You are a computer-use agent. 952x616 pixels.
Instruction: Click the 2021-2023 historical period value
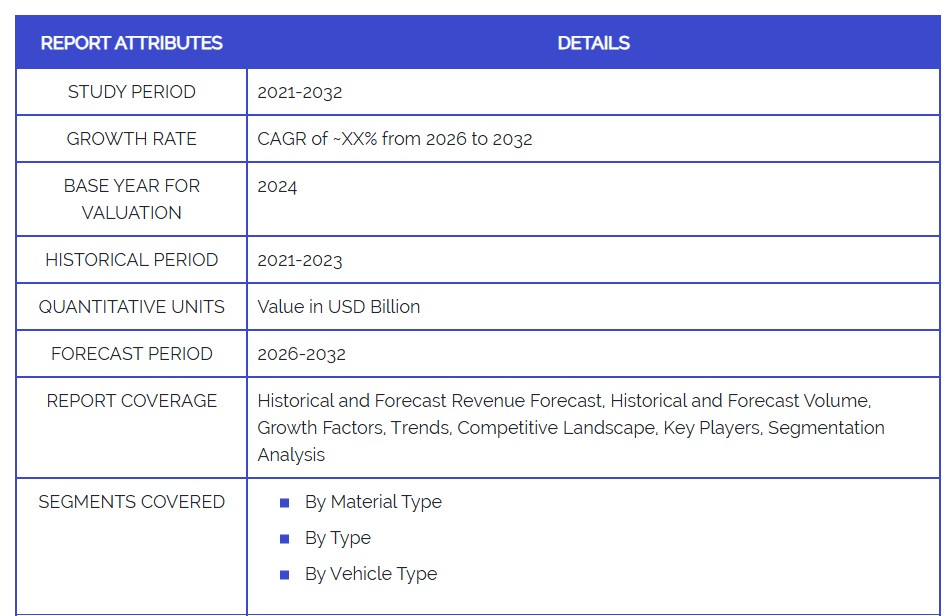[299, 260]
